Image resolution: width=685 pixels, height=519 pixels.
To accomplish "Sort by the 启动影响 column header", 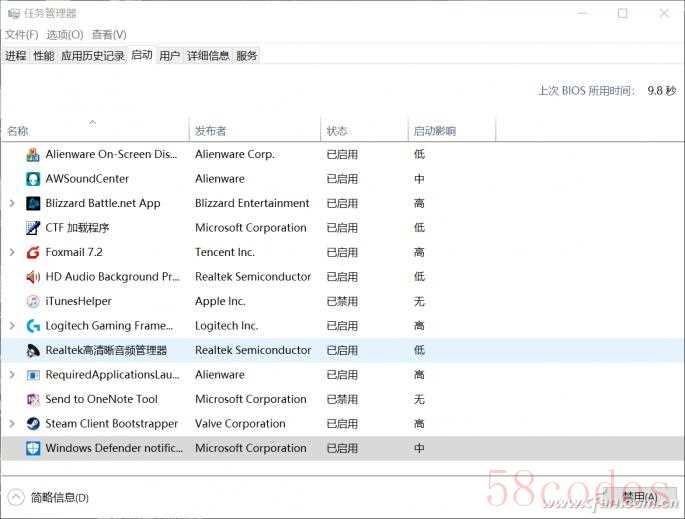I will tap(434, 131).
